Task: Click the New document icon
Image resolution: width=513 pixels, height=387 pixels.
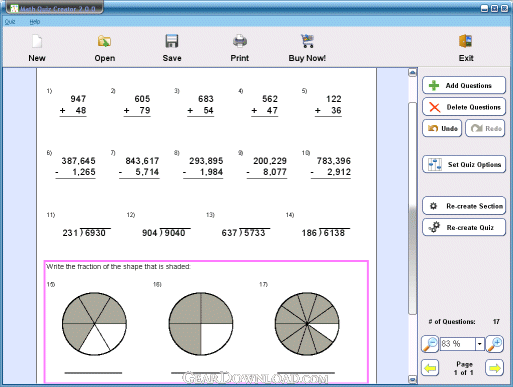Action: (x=37, y=42)
